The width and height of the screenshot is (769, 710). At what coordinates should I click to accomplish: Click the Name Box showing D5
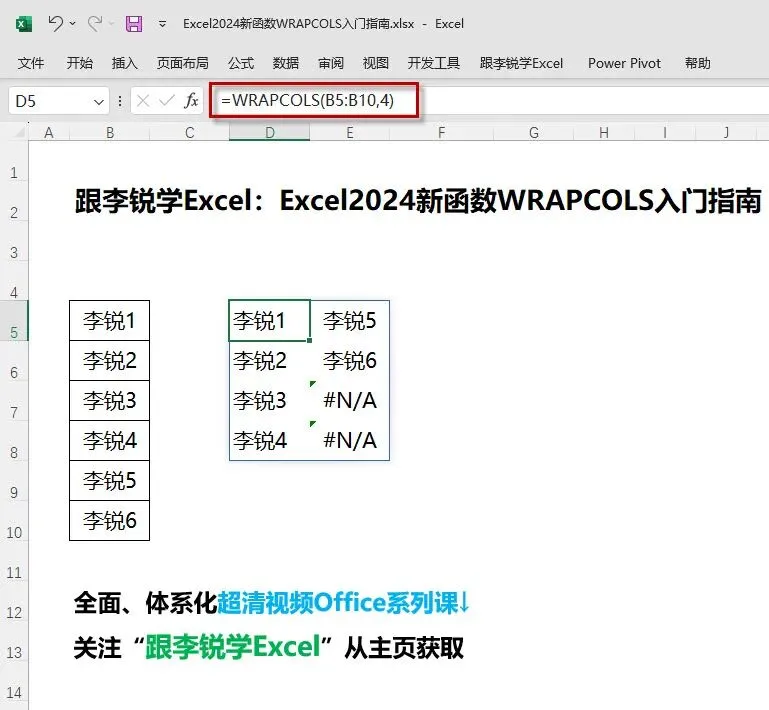coord(49,101)
